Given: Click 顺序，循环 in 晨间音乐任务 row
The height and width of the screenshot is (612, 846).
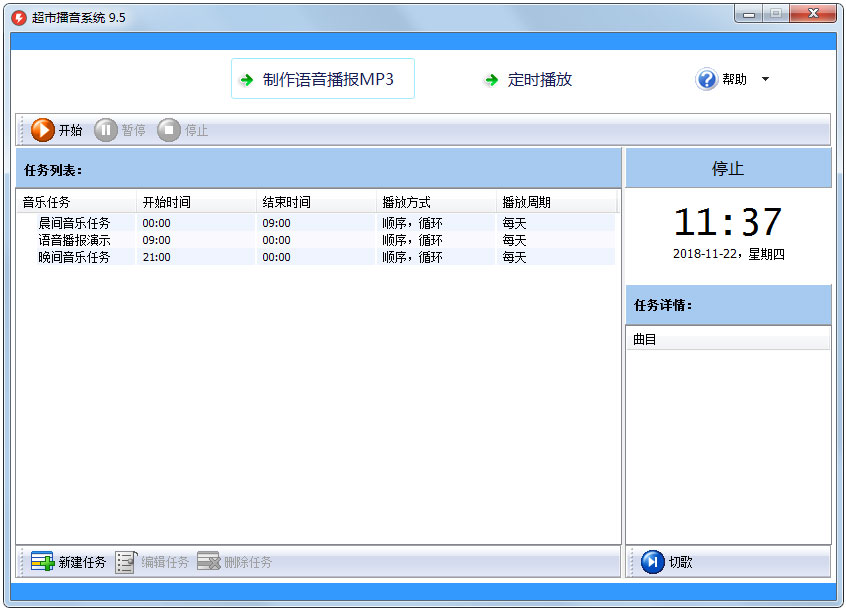Looking at the screenshot, I should tap(412, 223).
